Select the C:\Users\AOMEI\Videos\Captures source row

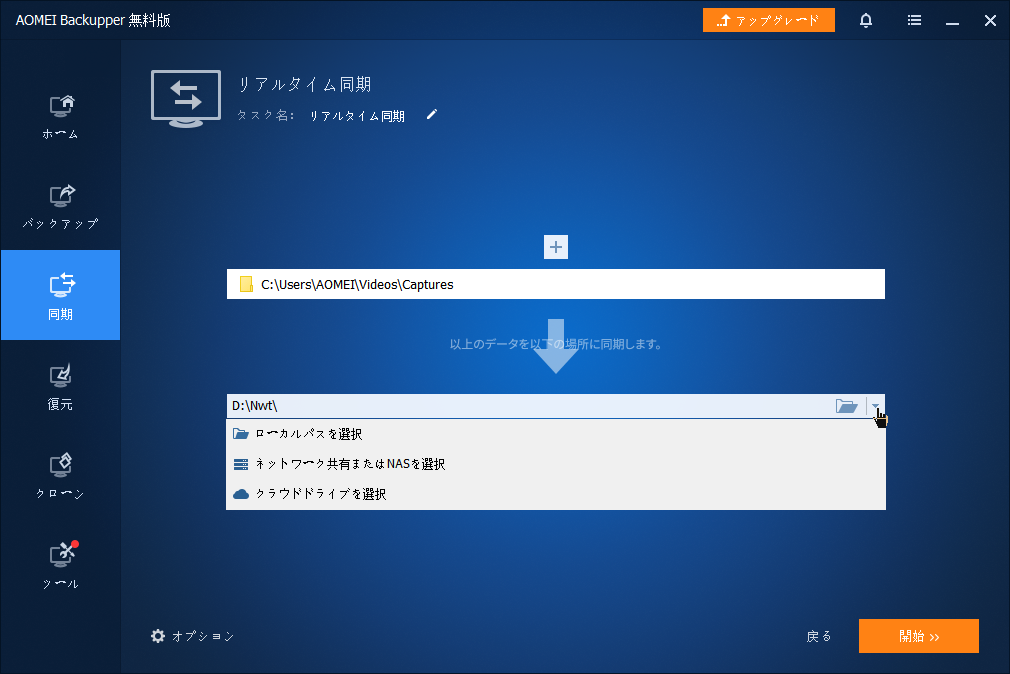point(556,284)
